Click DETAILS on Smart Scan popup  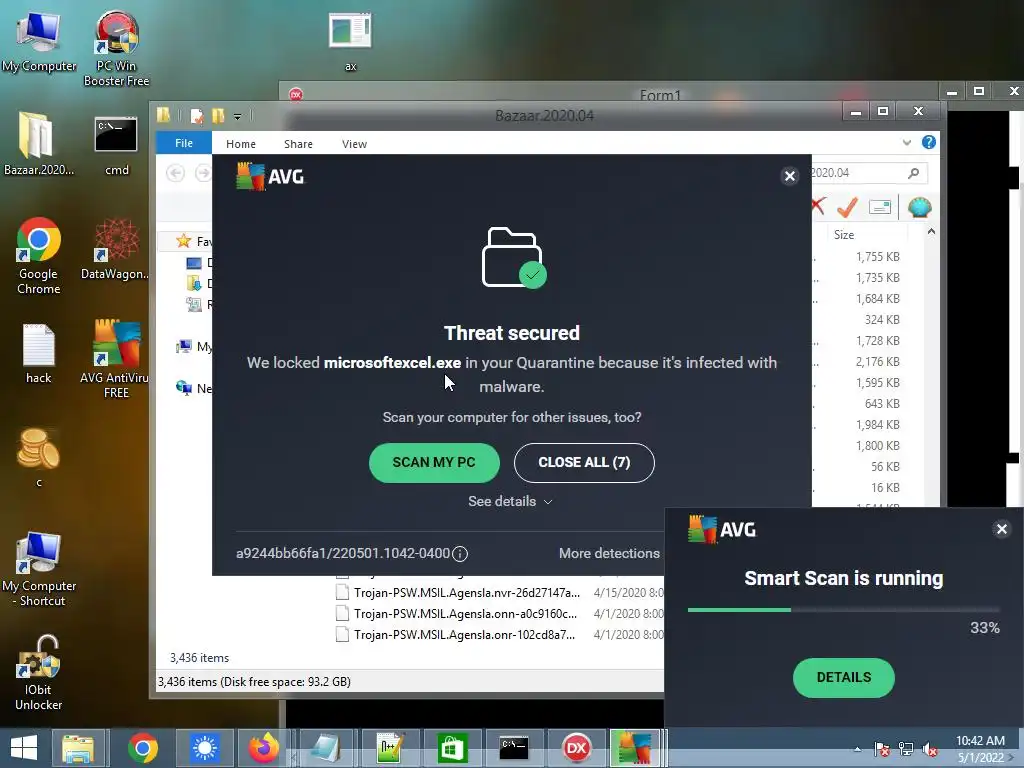[x=844, y=678]
